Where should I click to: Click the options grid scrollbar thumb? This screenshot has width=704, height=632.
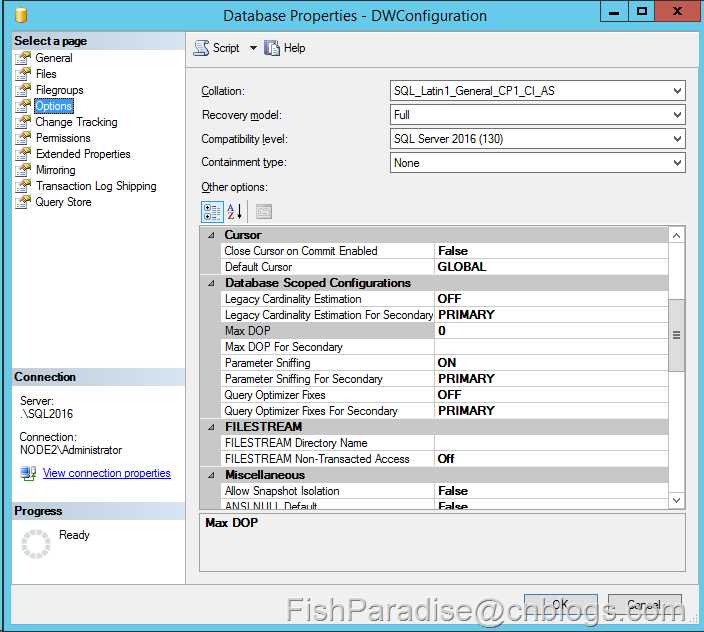677,335
